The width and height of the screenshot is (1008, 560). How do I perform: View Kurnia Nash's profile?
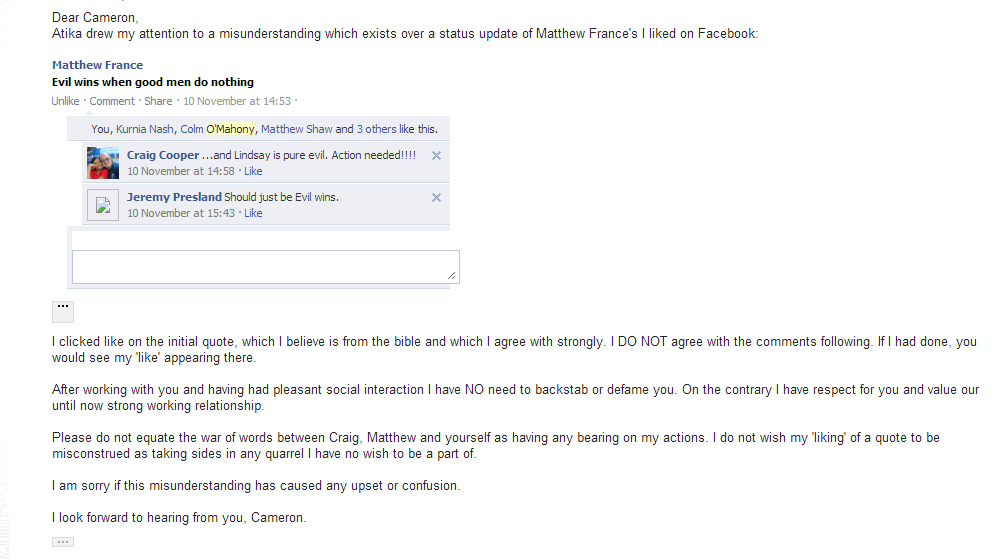pyautogui.click(x=145, y=129)
